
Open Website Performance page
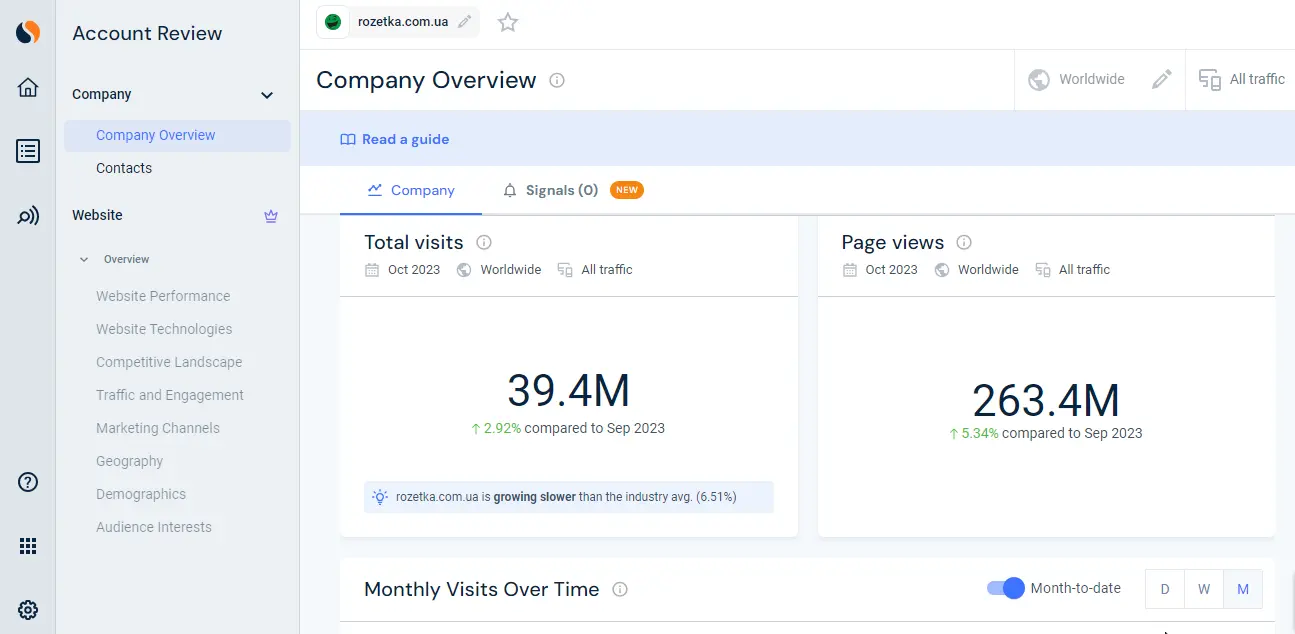click(x=163, y=296)
